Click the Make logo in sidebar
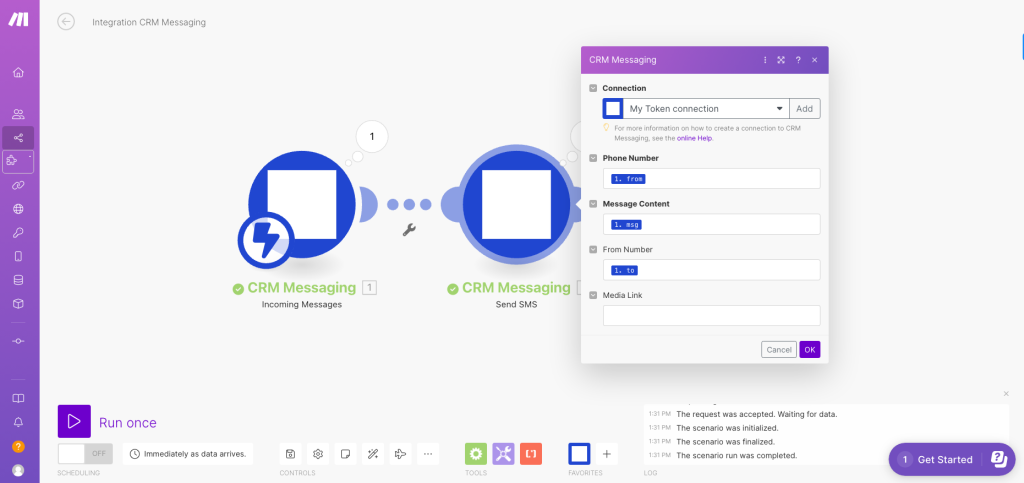This screenshot has width=1024, height=483. (x=18, y=20)
